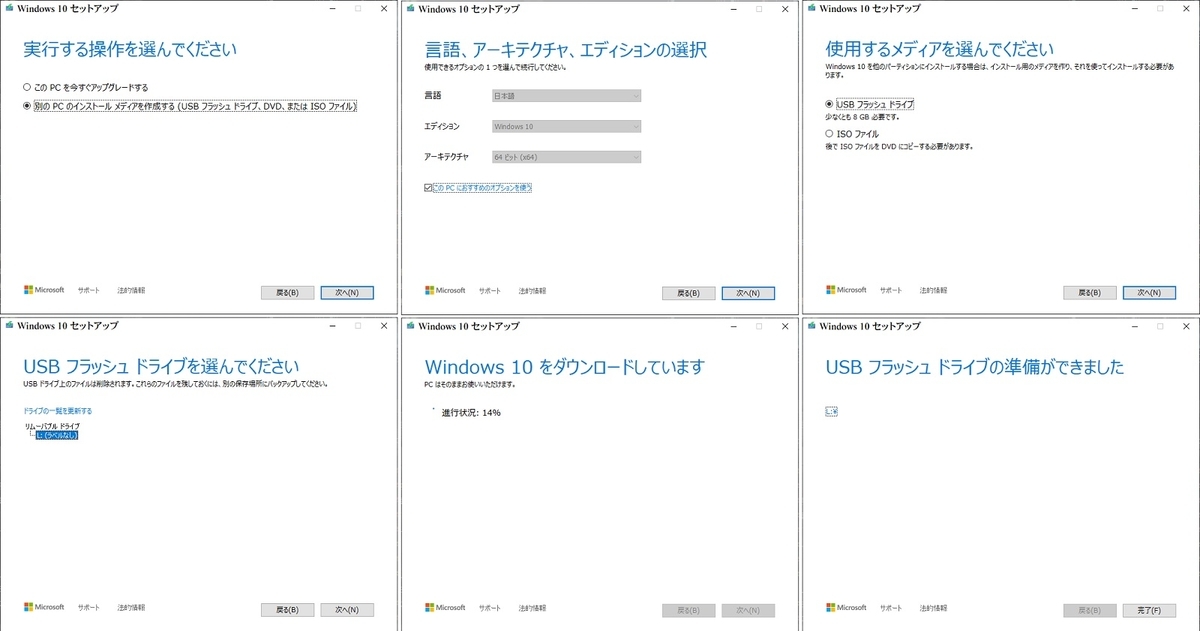1200x631 pixels.
Task: Open サポート link in the 使用するメディア window
Action: (891, 290)
